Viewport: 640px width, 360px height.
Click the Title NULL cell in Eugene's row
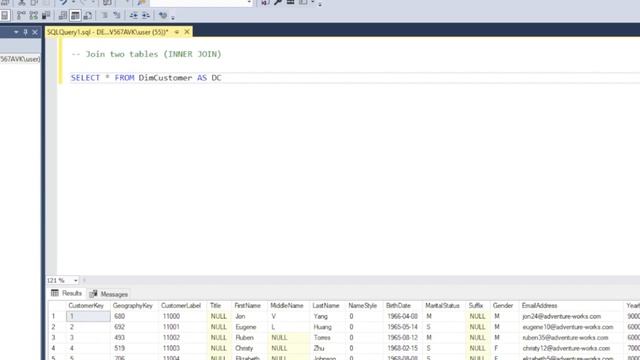(218, 327)
